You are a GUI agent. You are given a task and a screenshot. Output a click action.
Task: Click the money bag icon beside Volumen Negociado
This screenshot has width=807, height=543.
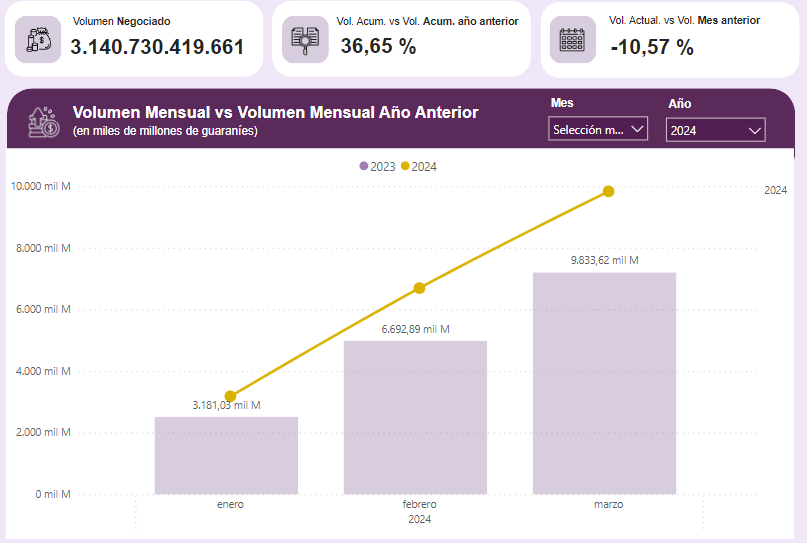(38, 39)
